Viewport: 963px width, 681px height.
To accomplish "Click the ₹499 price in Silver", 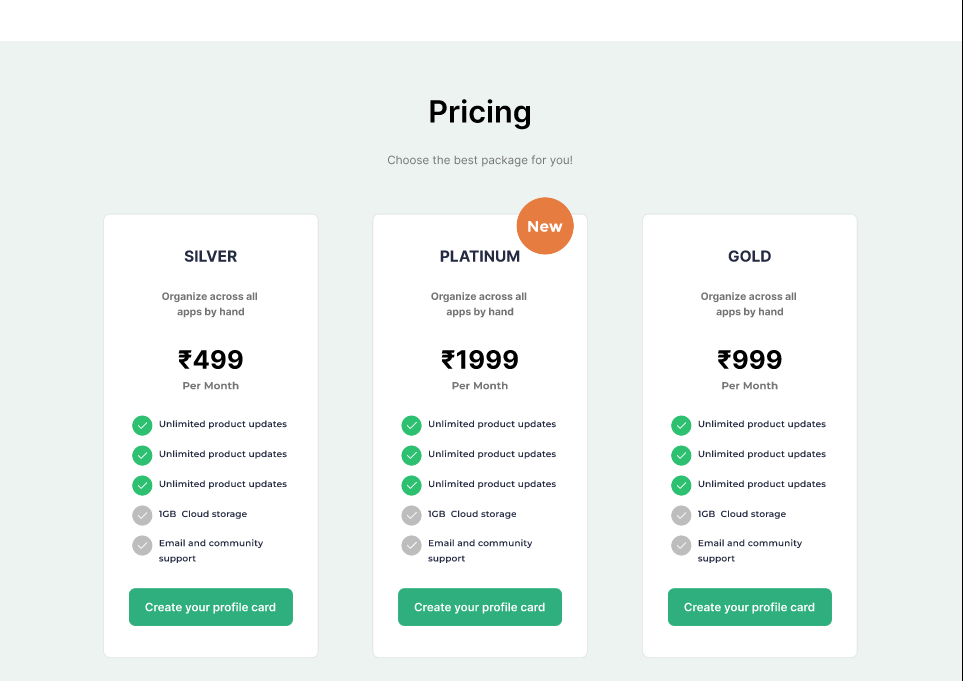I will click(x=211, y=360).
